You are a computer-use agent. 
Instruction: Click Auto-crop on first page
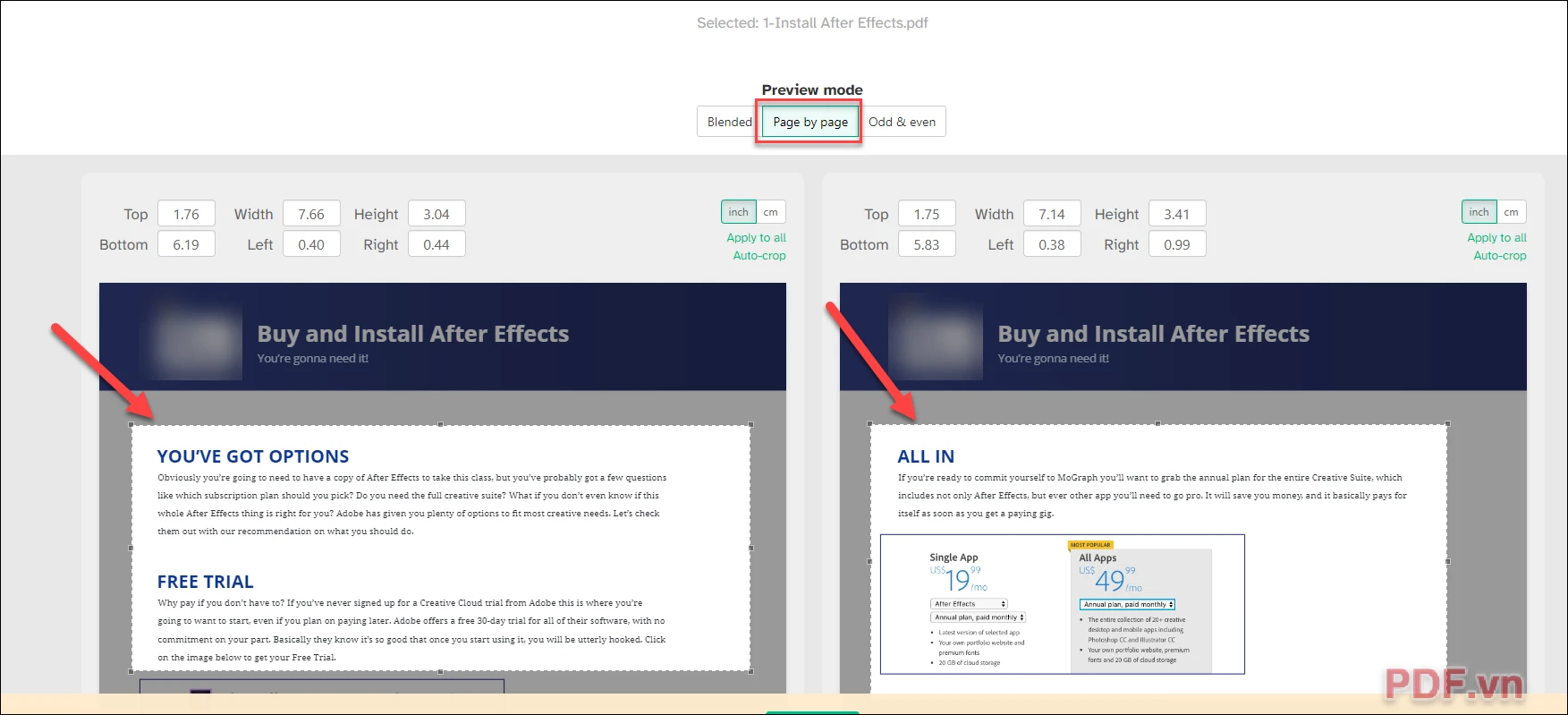(x=759, y=256)
